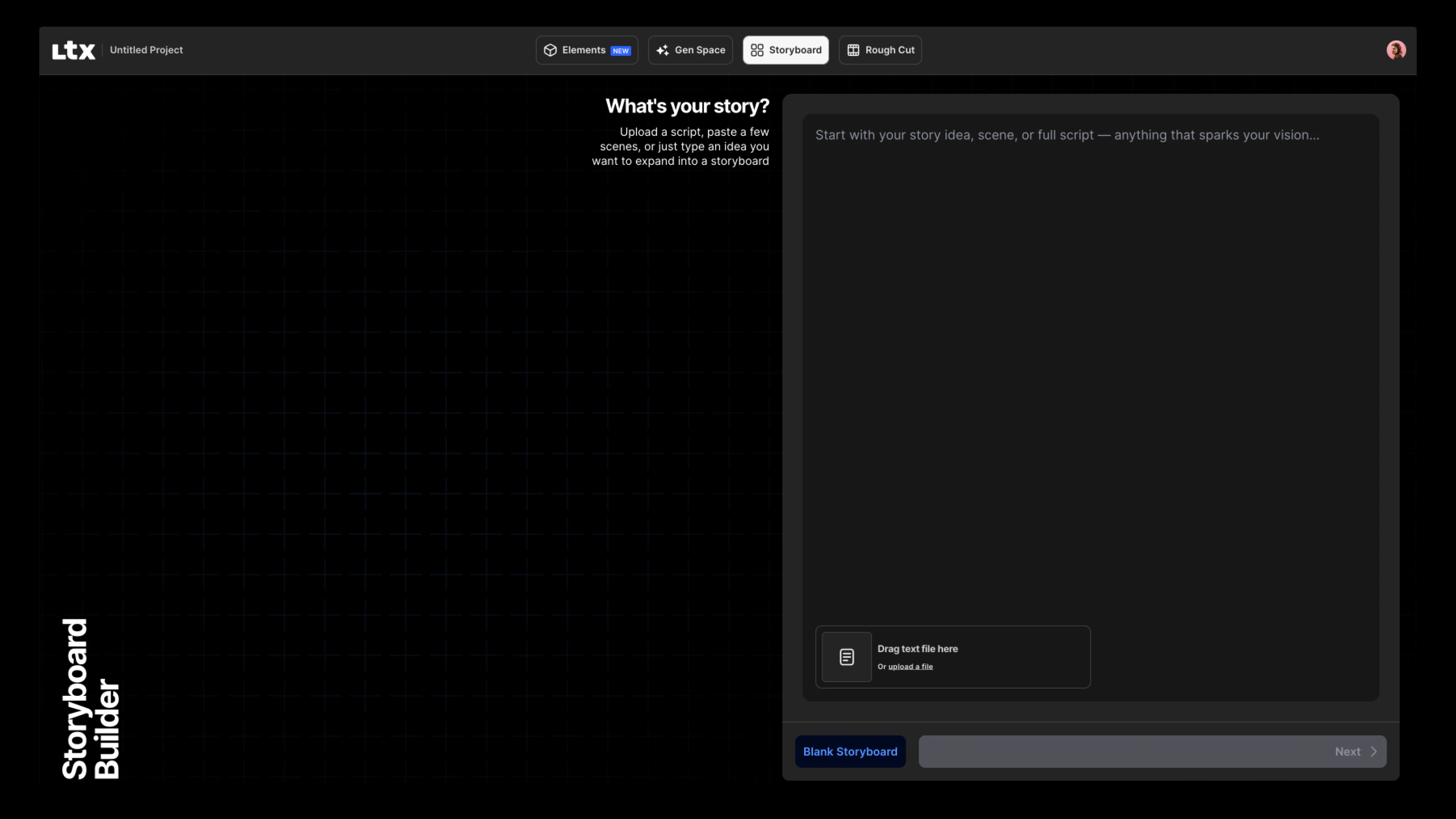Click the vertical Storyboard Builder title
Viewport: 1456px width, 819px height.
(x=91, y=698)
